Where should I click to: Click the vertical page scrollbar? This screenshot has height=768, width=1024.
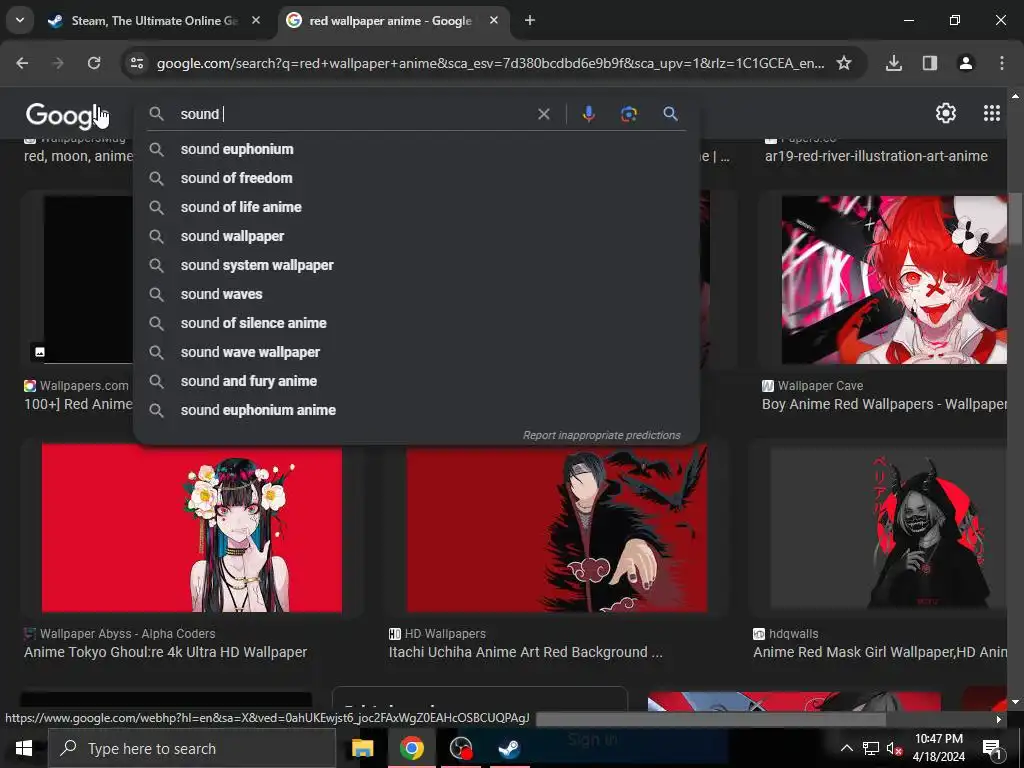point(1015,219)
